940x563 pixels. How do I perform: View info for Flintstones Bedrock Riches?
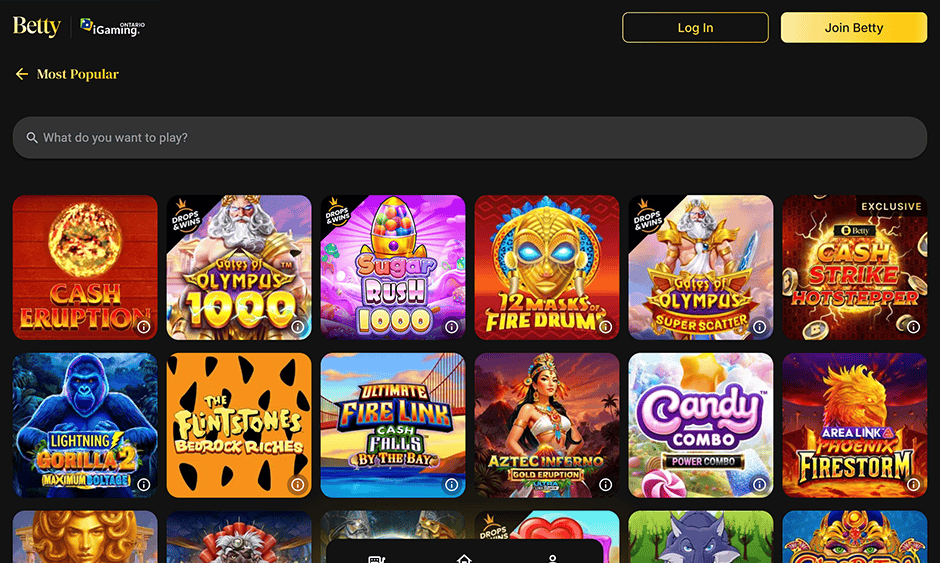pyautogui.click(x=297, y=484)
